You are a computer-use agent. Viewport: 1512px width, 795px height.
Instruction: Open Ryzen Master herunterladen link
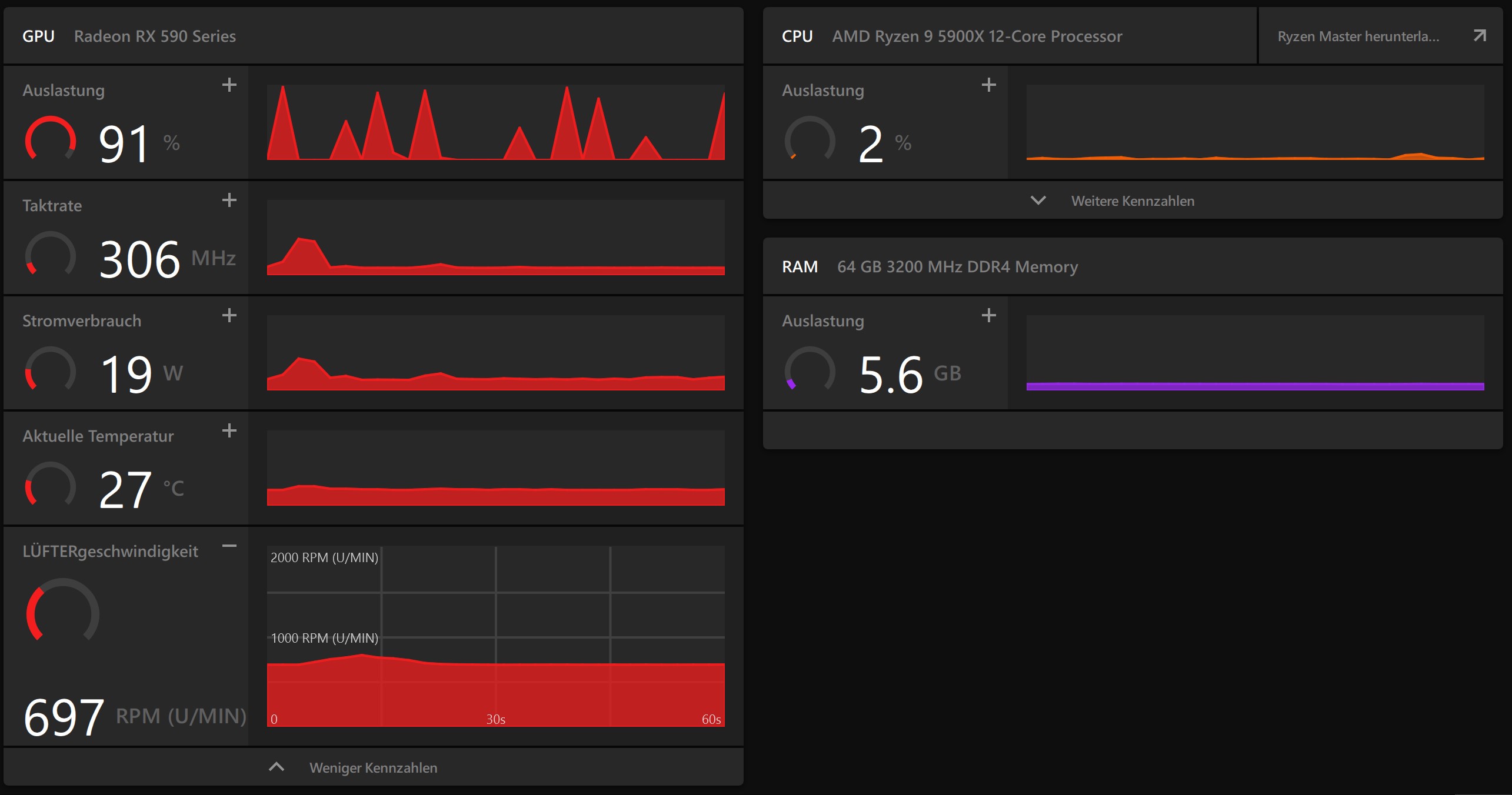pyautogui.click(x=1358, y=36)
